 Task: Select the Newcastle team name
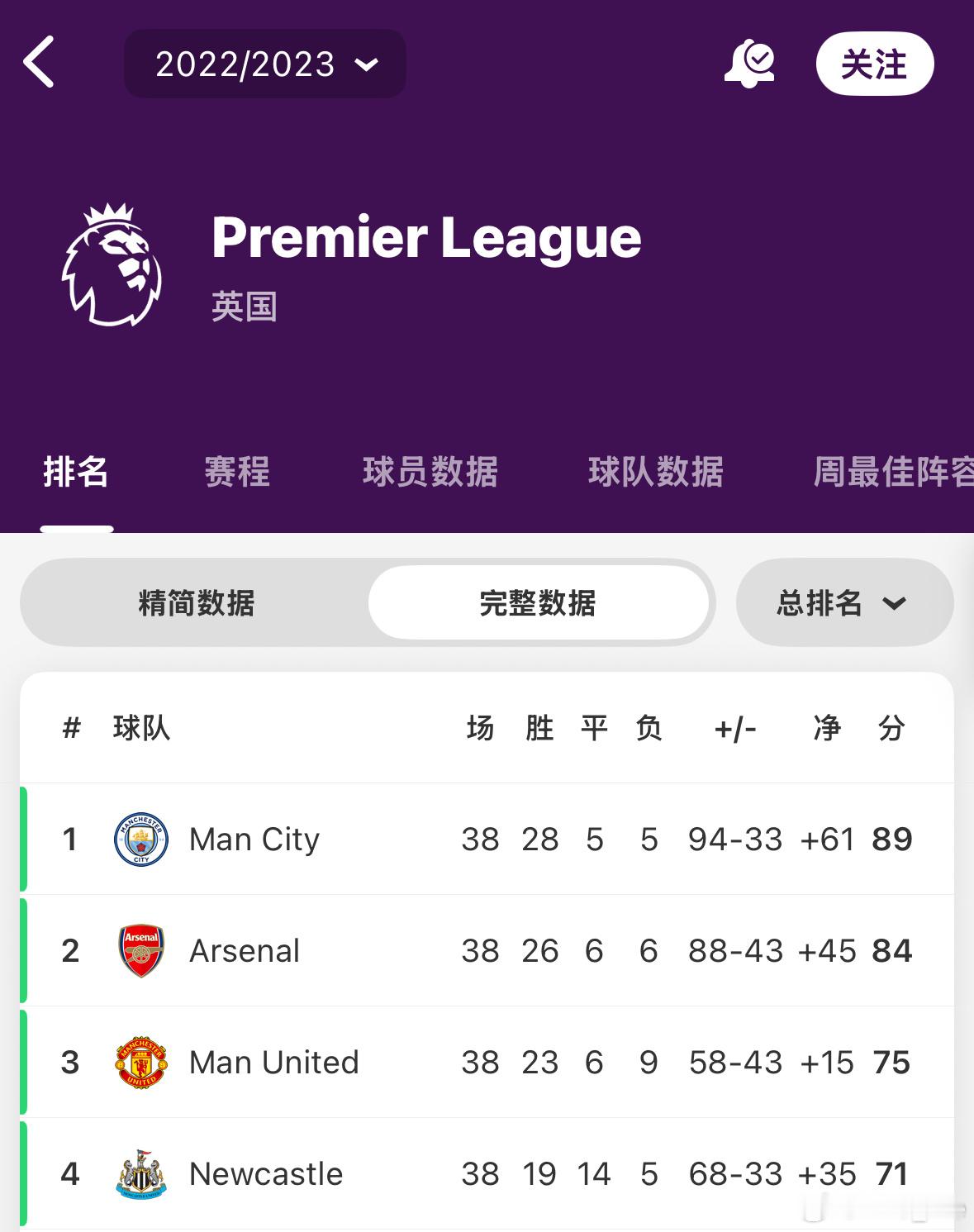(266, 1173)
